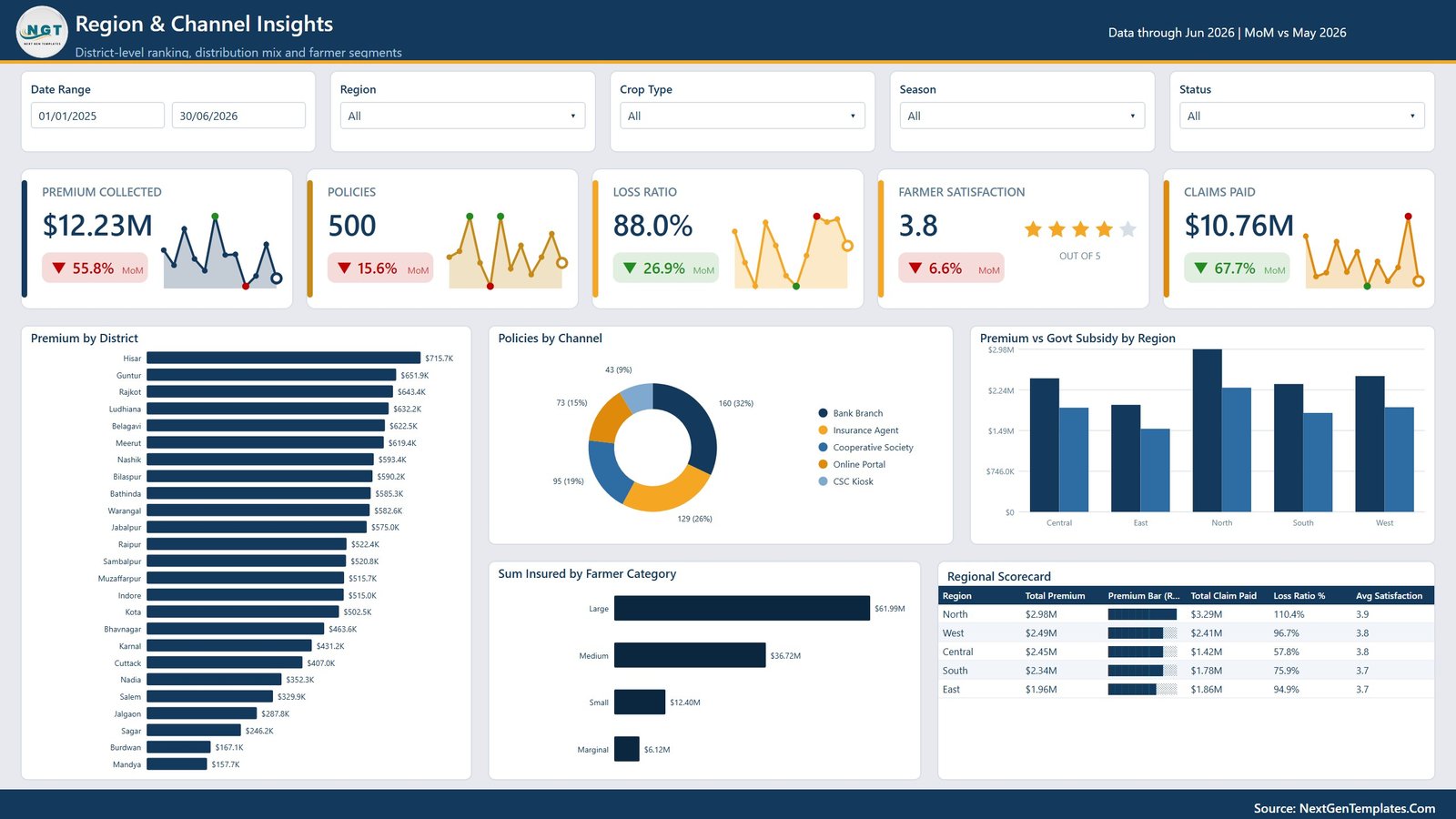Click the Policies sparkline chart

pyautogui.click(x=507, y=251)
